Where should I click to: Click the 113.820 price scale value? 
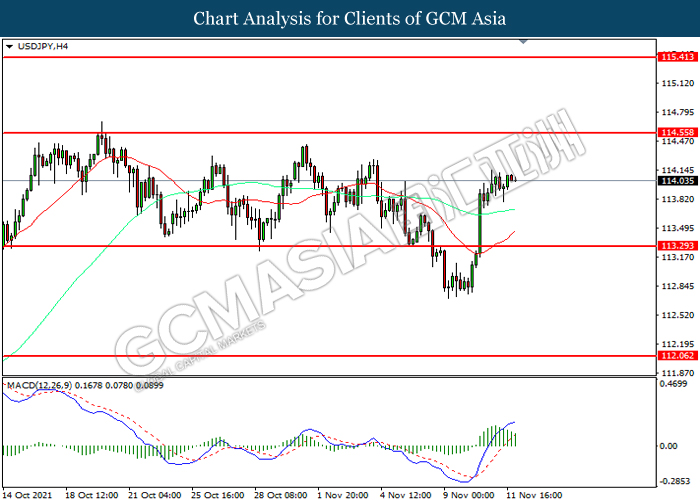click(678, 200)
